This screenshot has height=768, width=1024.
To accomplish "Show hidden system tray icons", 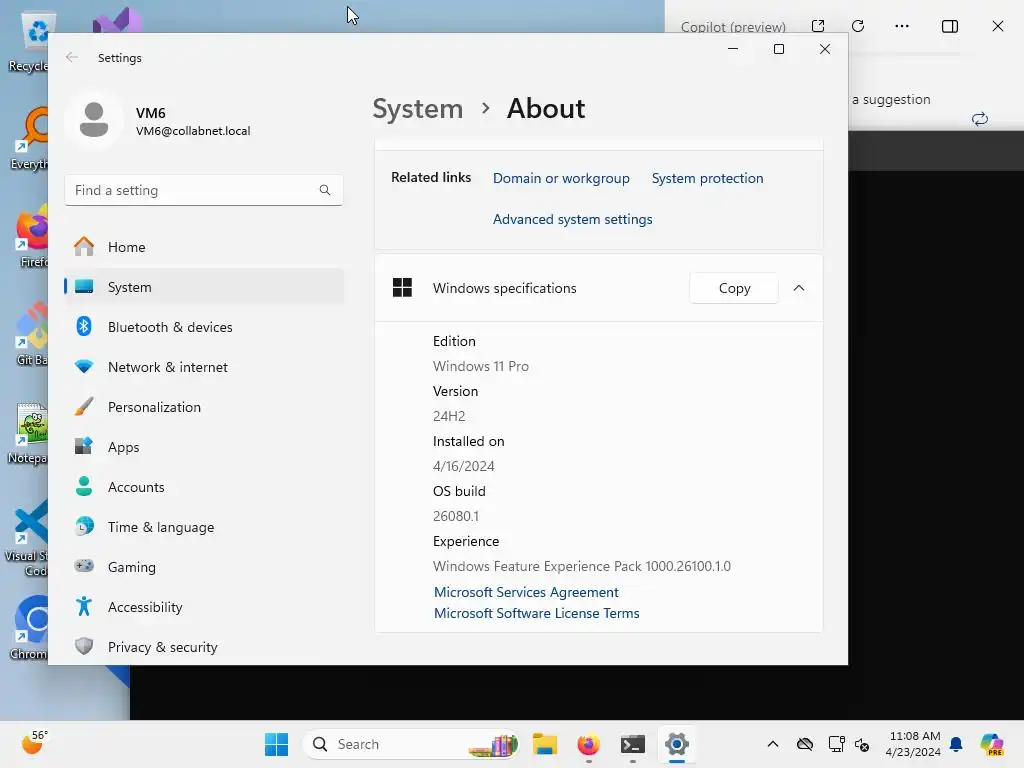I will click(773, 744).
